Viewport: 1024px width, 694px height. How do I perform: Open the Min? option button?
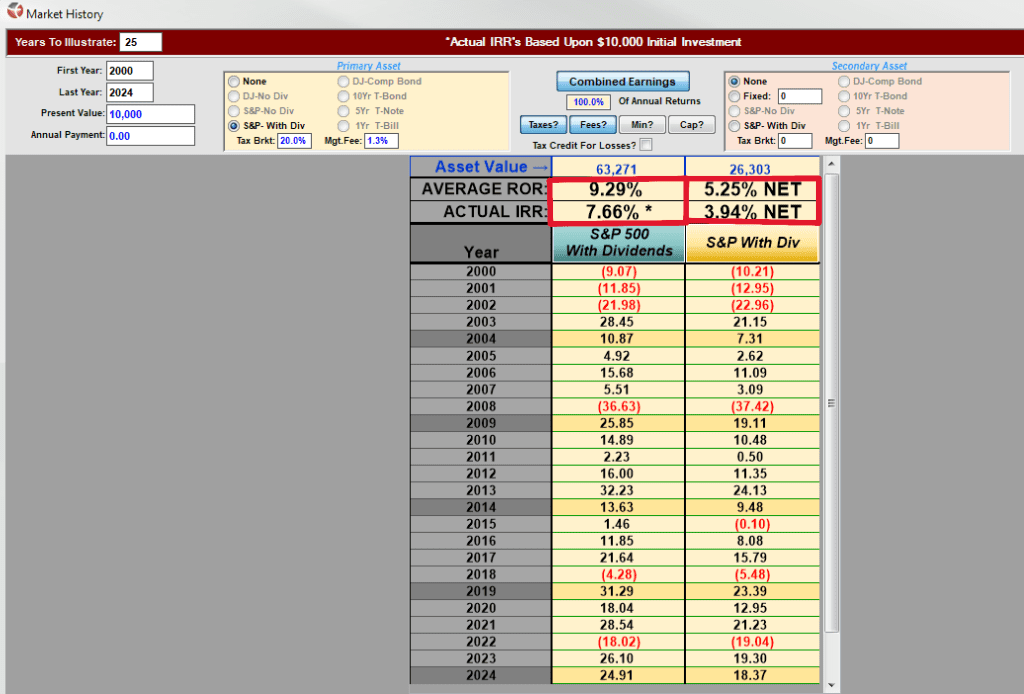[642, 125]
